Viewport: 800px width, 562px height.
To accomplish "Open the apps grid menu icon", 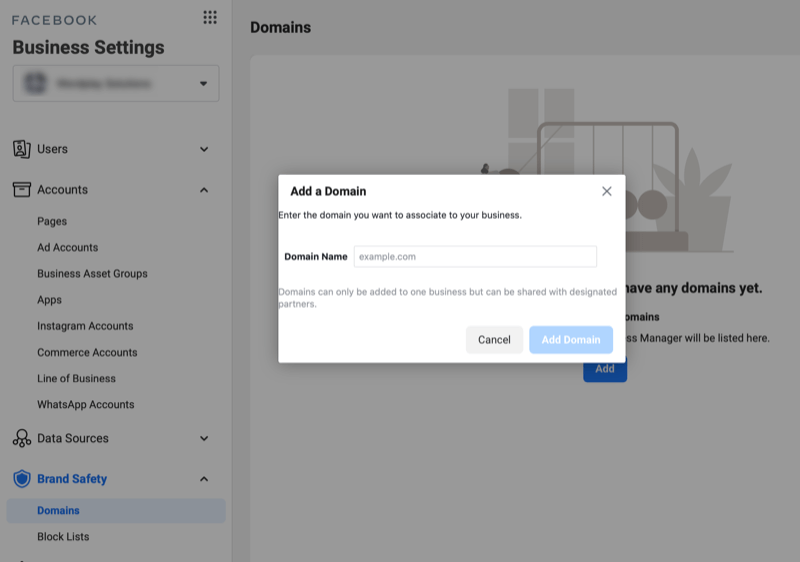I will [210, 17].
